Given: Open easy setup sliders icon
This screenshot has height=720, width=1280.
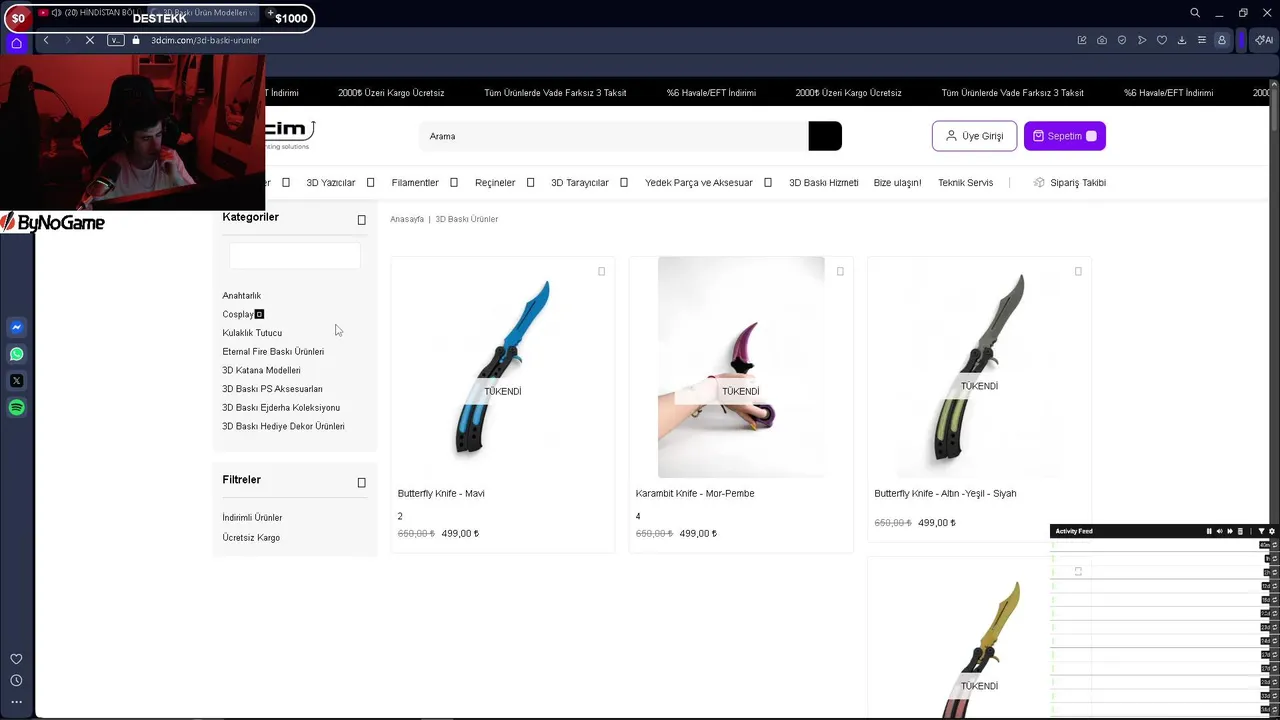Looking at the screenshot, I should point(1202,40).
